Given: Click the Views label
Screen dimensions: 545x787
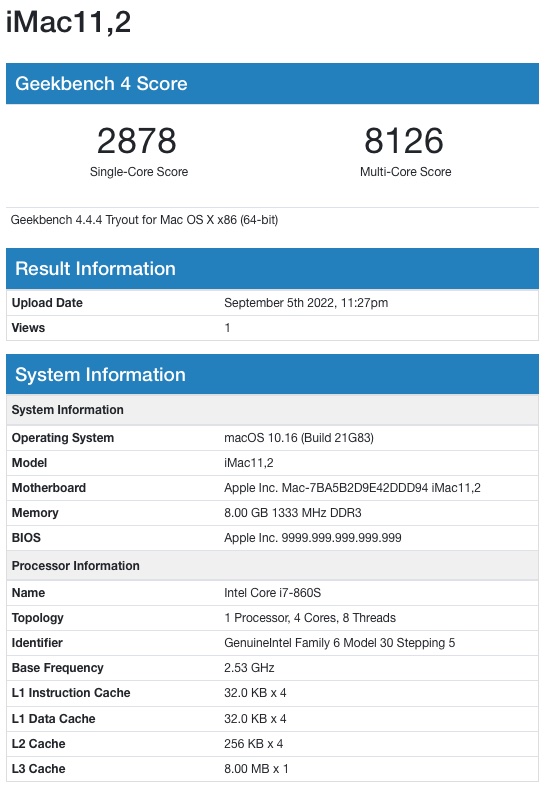Looking at the screenshot, I should [x=28, y=328].
